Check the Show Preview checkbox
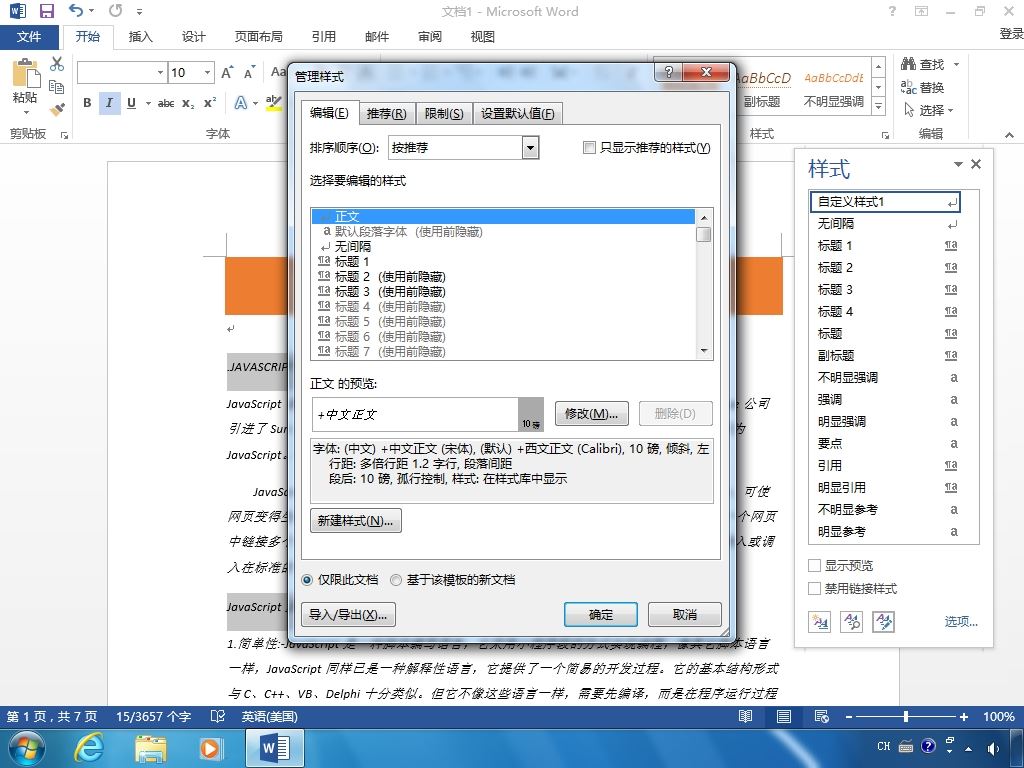Screen dimensions: 1024x768 pos(814,566)
